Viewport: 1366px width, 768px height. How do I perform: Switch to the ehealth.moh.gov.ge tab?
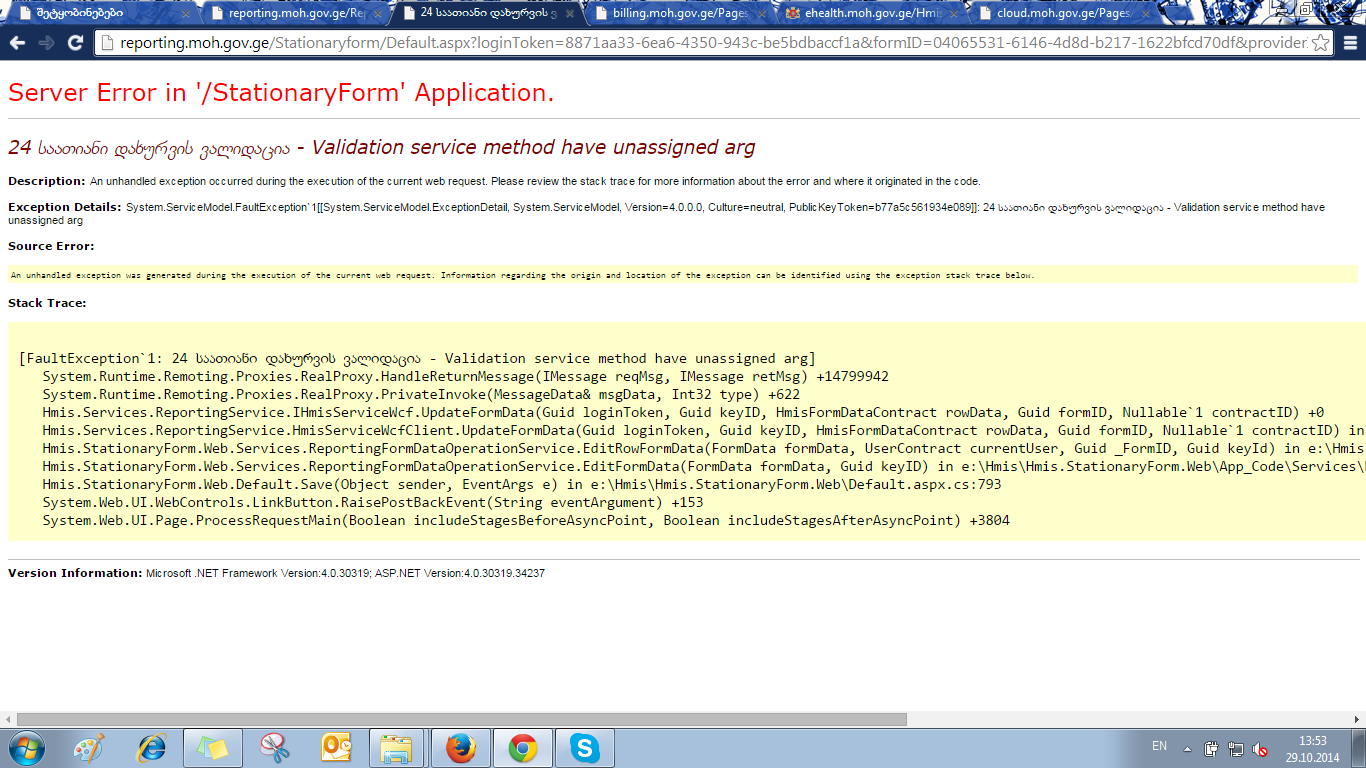pos(862,13)
